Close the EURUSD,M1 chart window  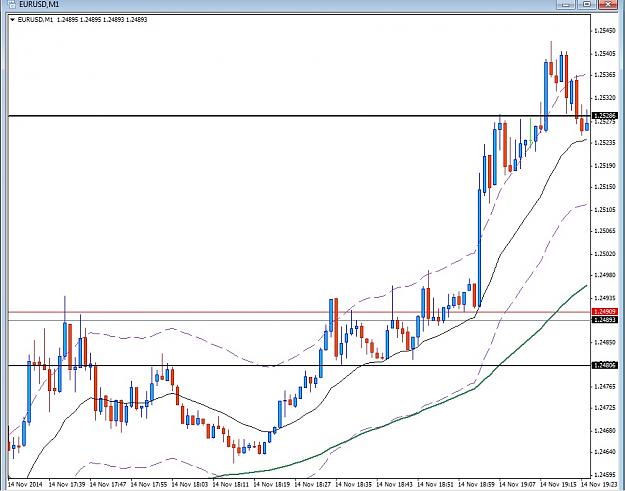(x=607, y=4)
